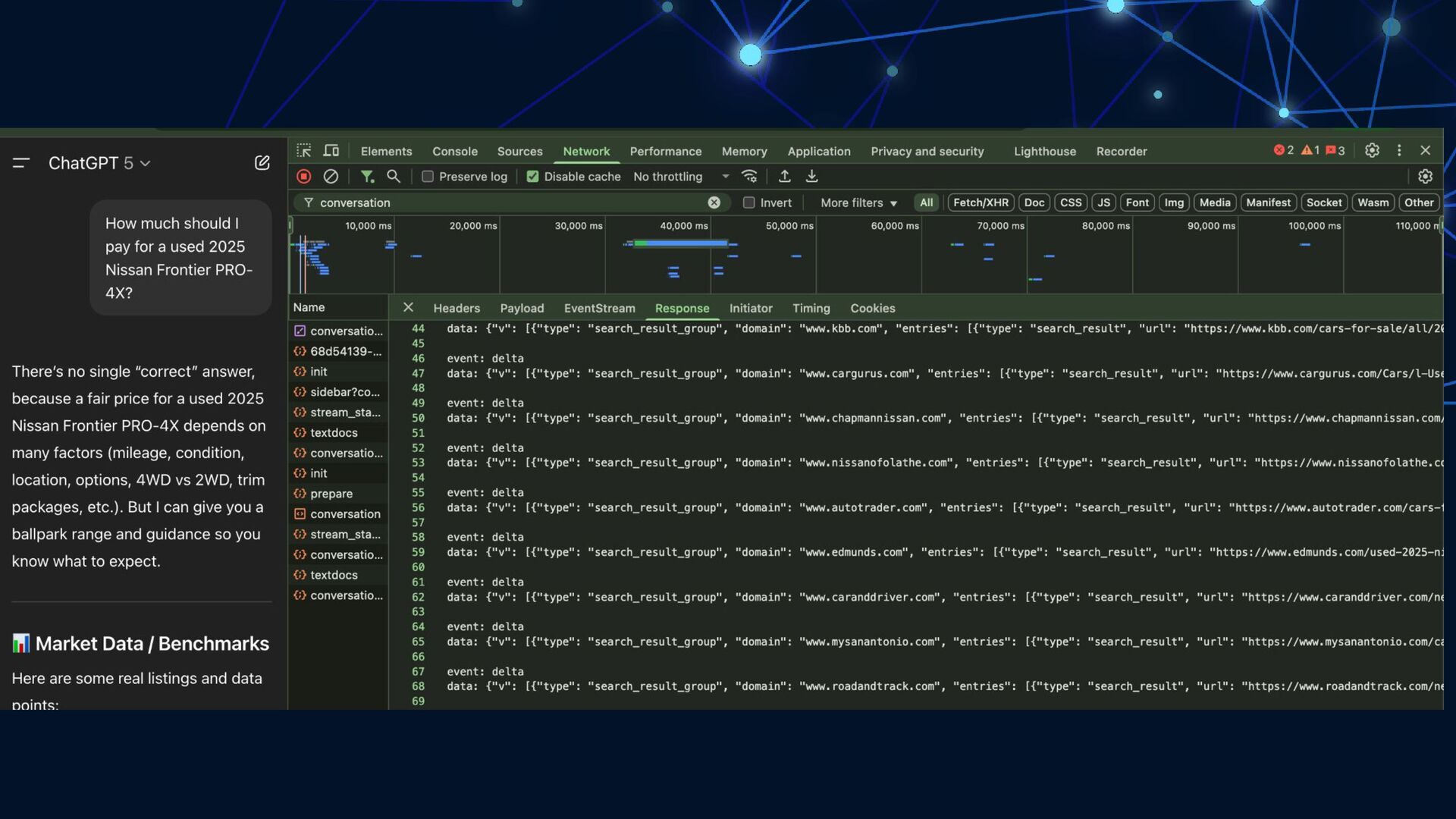Click the 40,000 ms timeline marker
Image resolution: width=1456 pixels, height=819 pixels.
tap(683, 226)
